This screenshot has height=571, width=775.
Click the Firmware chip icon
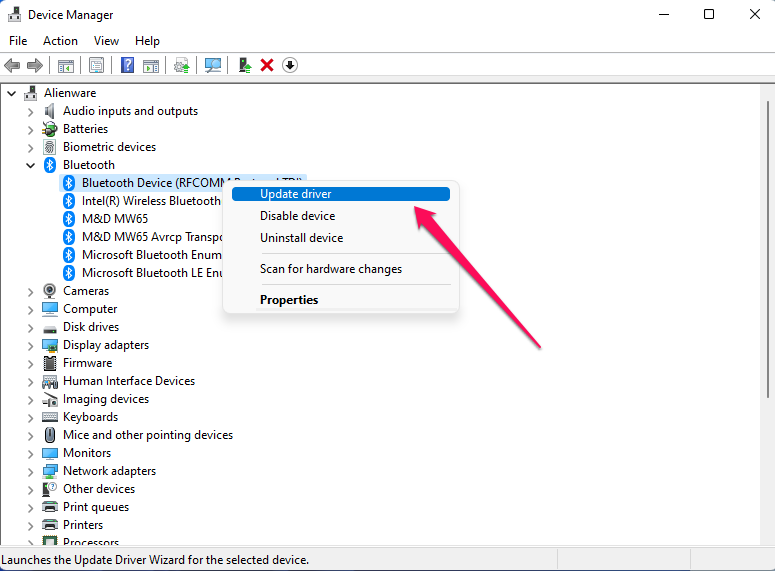tap(50, 363)
